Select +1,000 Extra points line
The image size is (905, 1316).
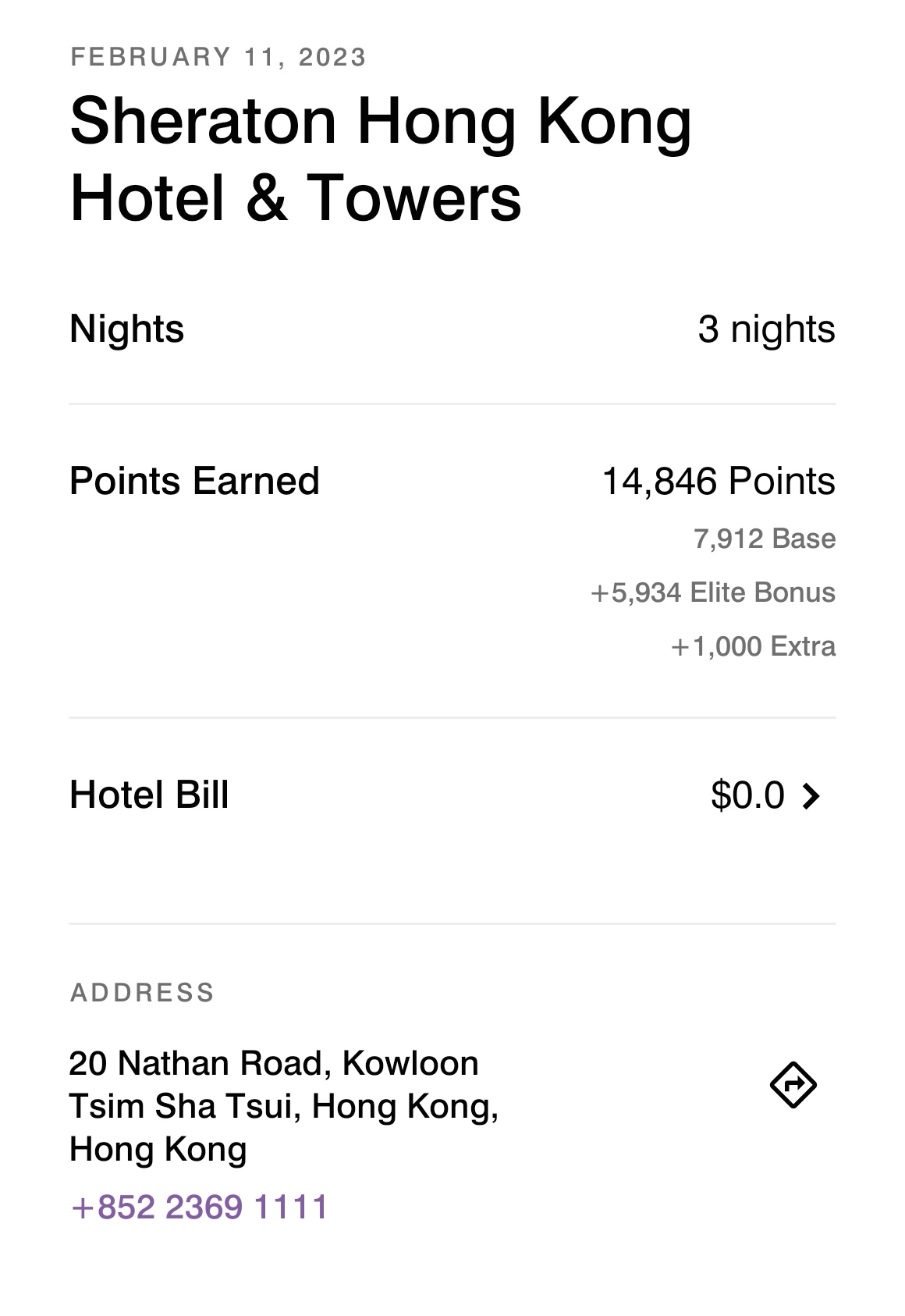[753, 646]
